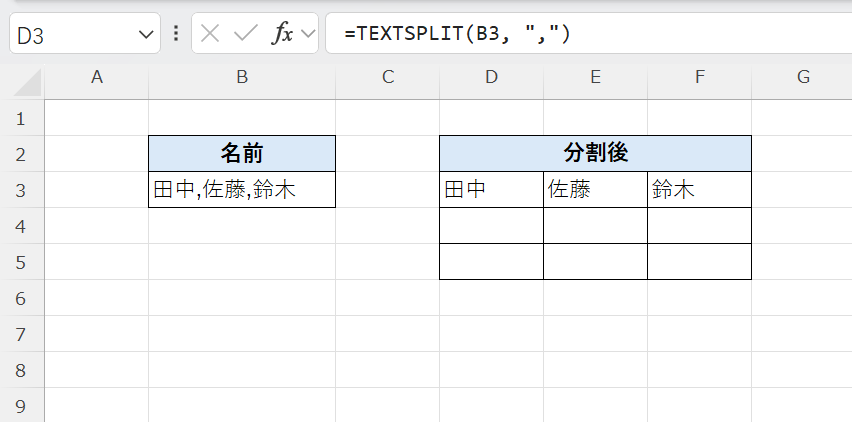Select cell D3 containing 田中

click(x=491, y=190)
